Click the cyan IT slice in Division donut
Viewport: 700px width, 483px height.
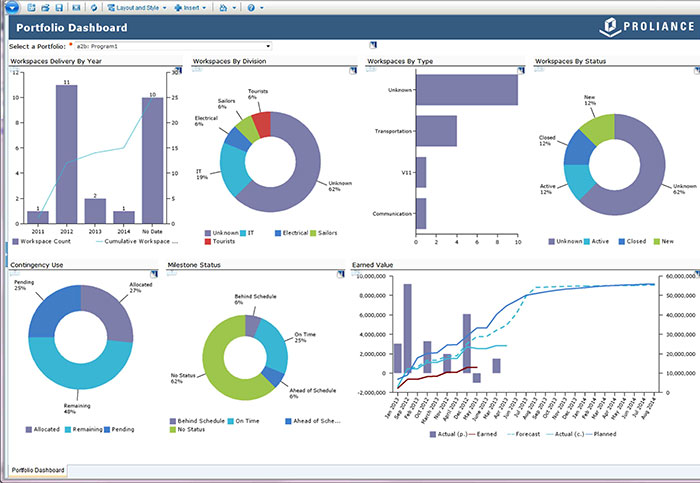point(233,169)
